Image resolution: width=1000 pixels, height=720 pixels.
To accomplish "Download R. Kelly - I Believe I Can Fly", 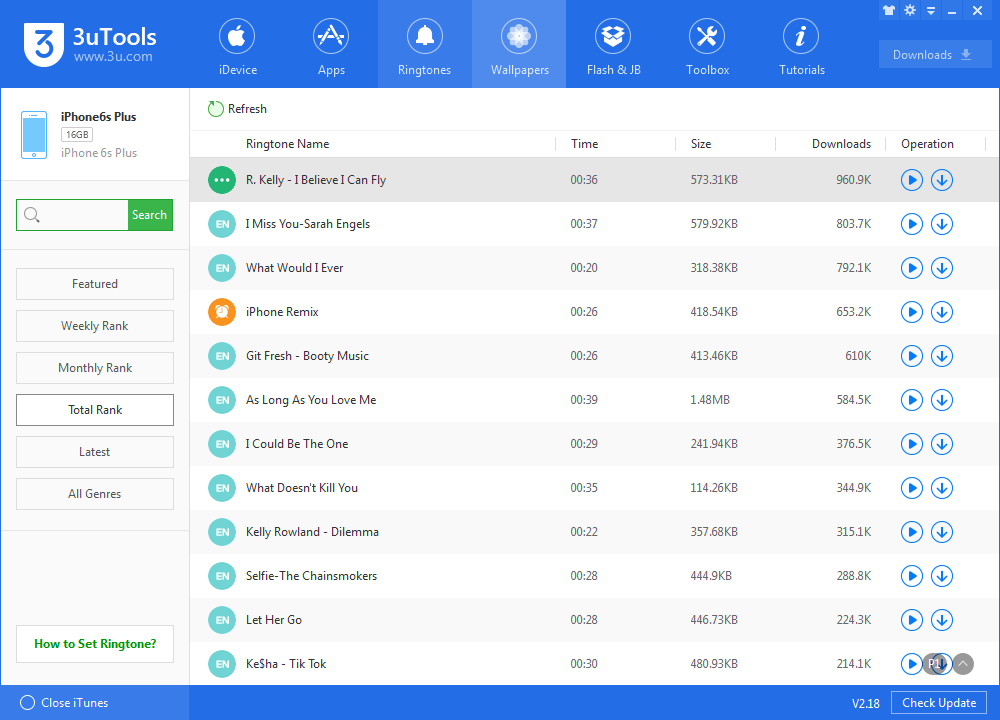I will [x=942, y=180].
